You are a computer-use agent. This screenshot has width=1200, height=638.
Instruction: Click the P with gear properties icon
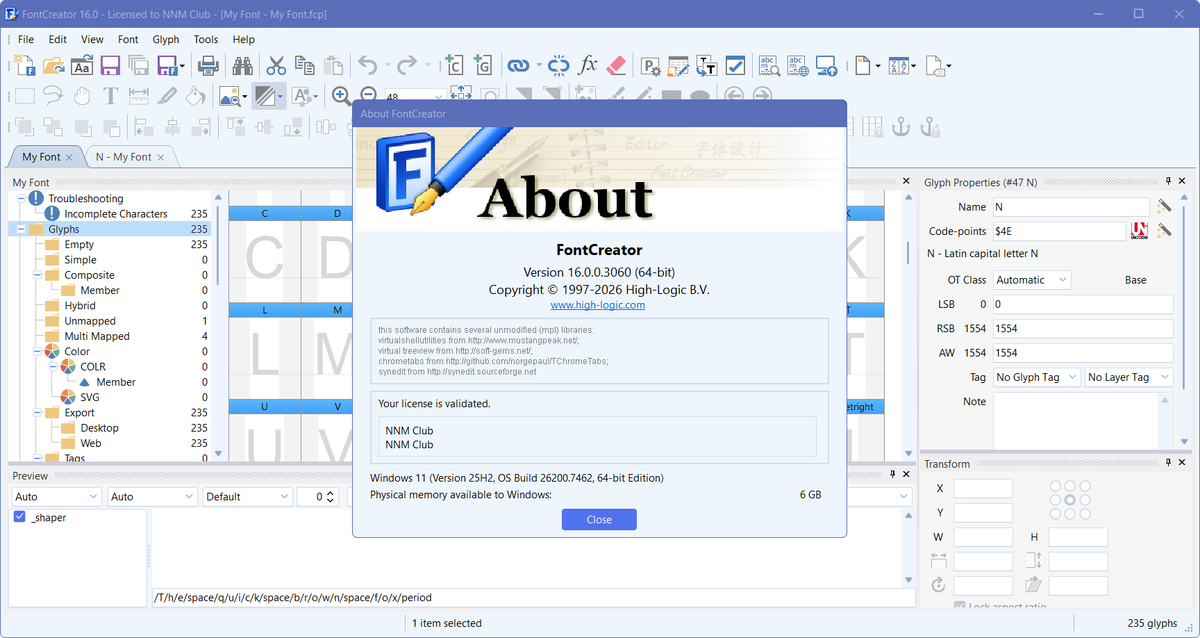pyautogui.click(x=651, y=66)
